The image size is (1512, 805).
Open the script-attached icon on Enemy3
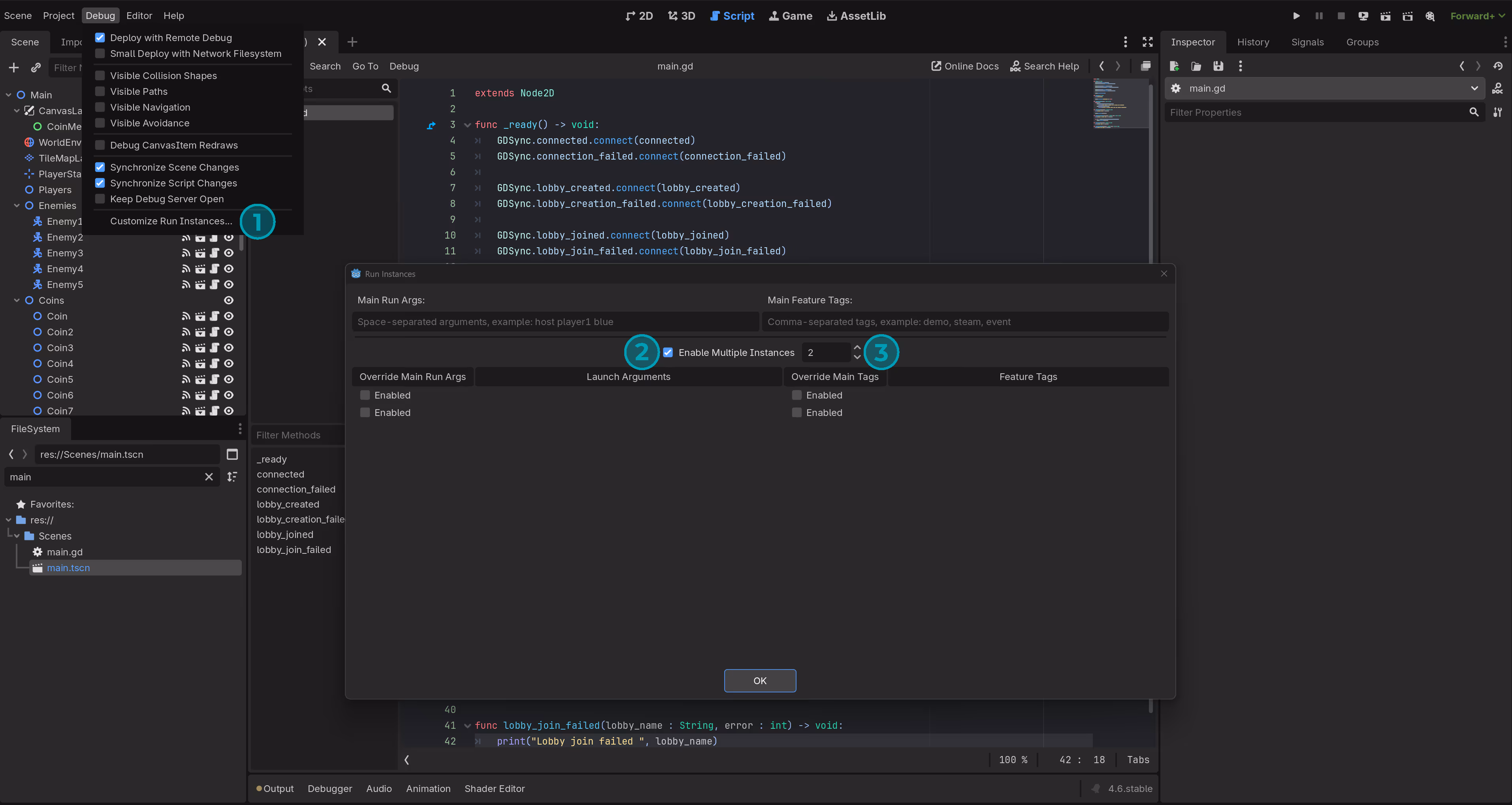214,253
